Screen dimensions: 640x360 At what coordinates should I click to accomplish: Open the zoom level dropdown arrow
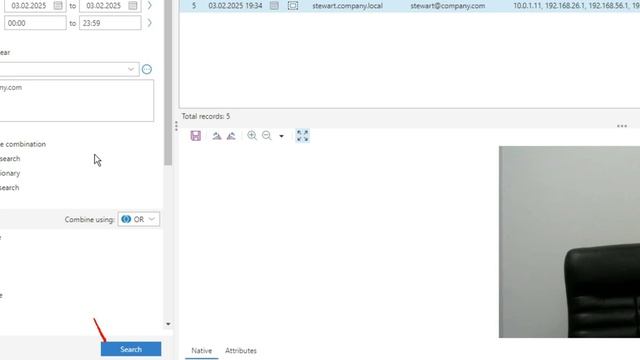click(281, 136)
